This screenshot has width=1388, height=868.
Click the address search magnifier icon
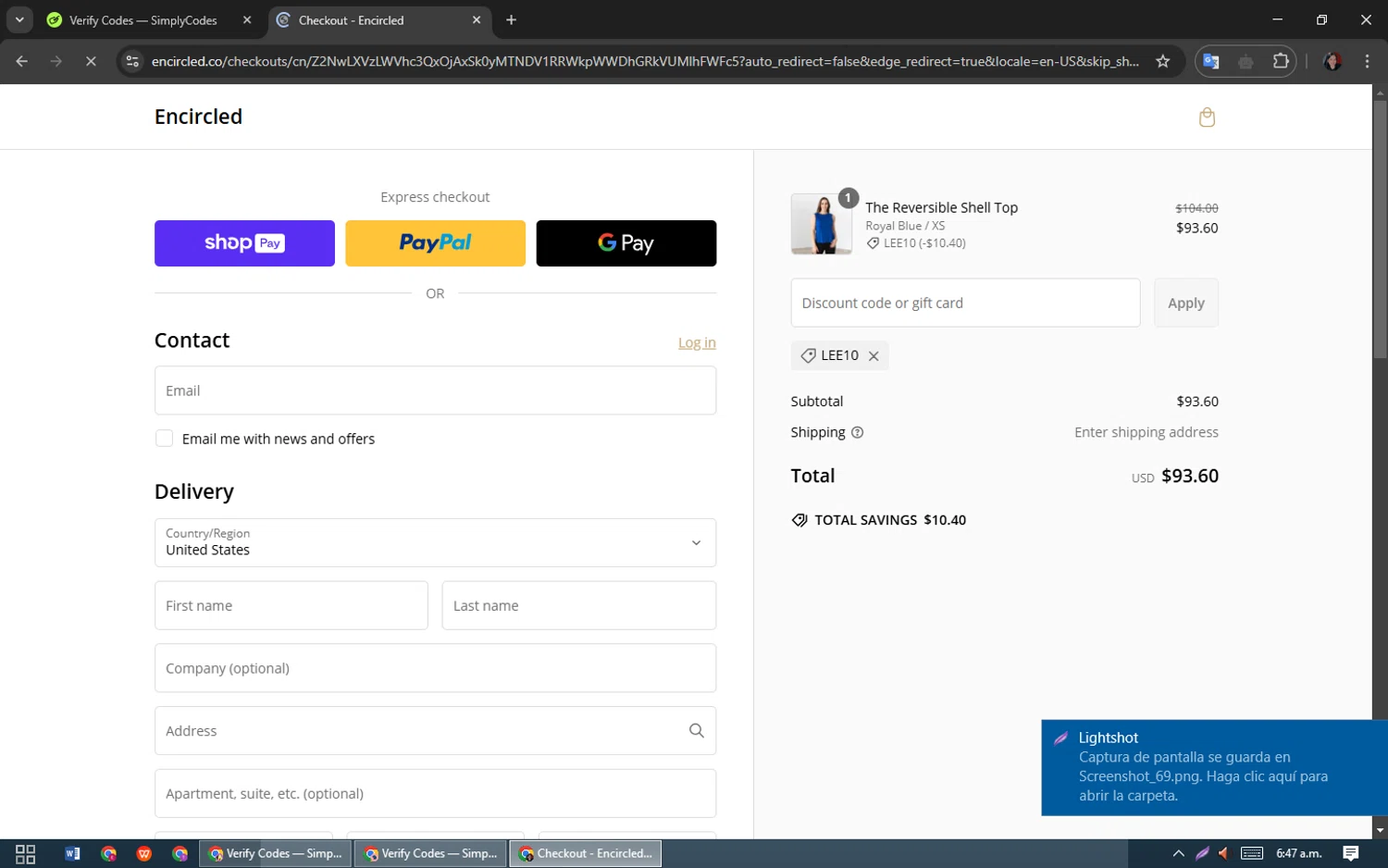point(697,731)
